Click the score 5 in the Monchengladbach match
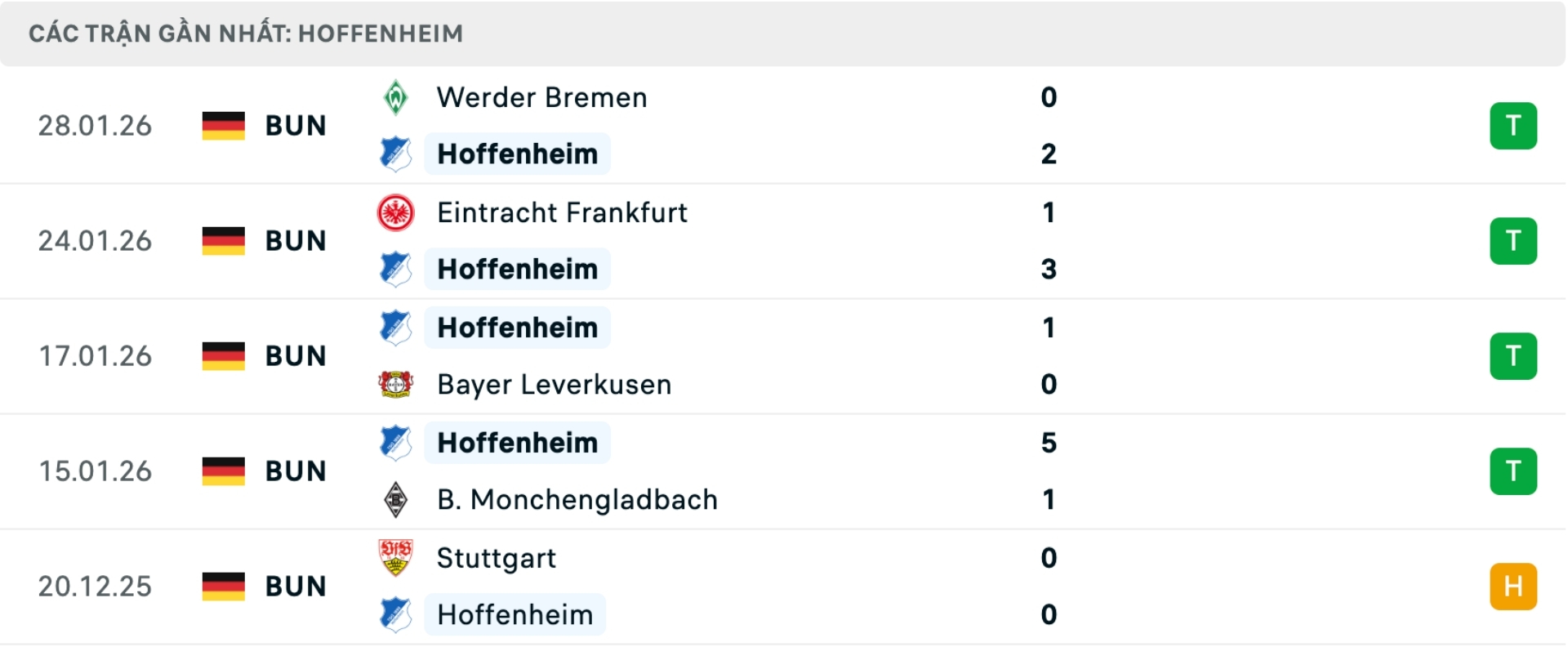Image resolution: width=1568 pixels, height=647 pixels. tap(1049, 443)
